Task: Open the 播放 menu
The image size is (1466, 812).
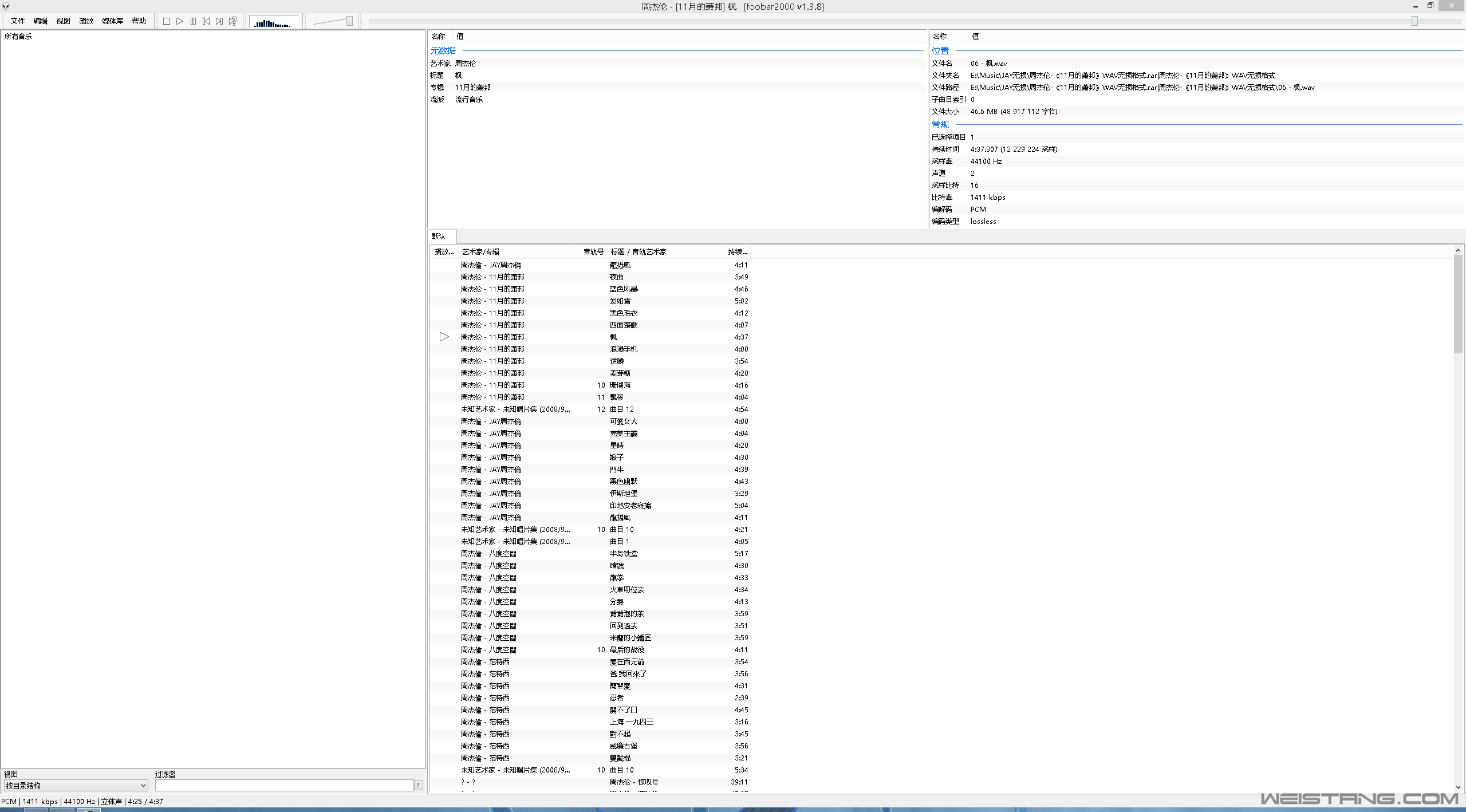Action: click(x=86, y=21)
